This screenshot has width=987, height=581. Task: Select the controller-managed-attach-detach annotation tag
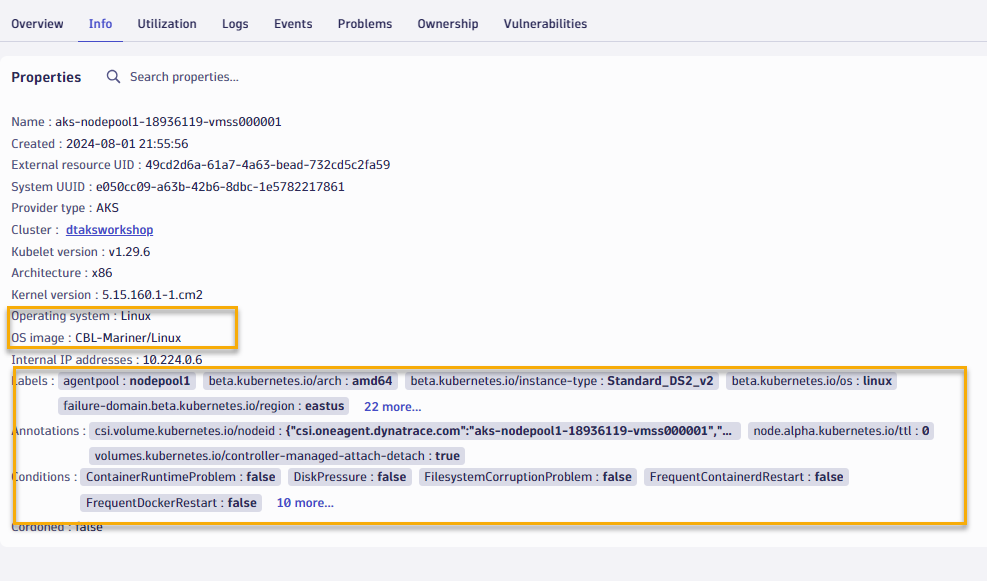[x=277, y=455]
